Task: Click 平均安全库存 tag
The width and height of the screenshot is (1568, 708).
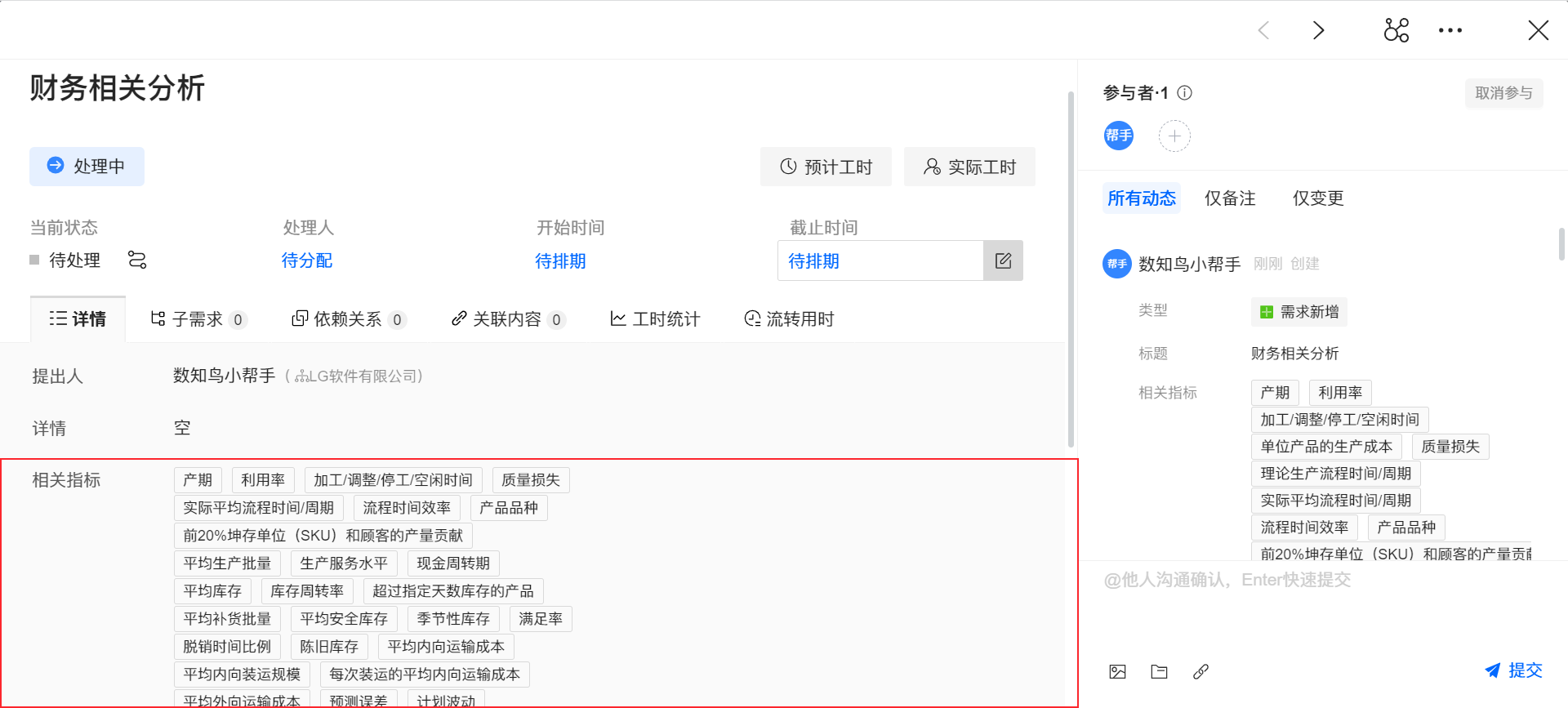Action: (344, 619)
